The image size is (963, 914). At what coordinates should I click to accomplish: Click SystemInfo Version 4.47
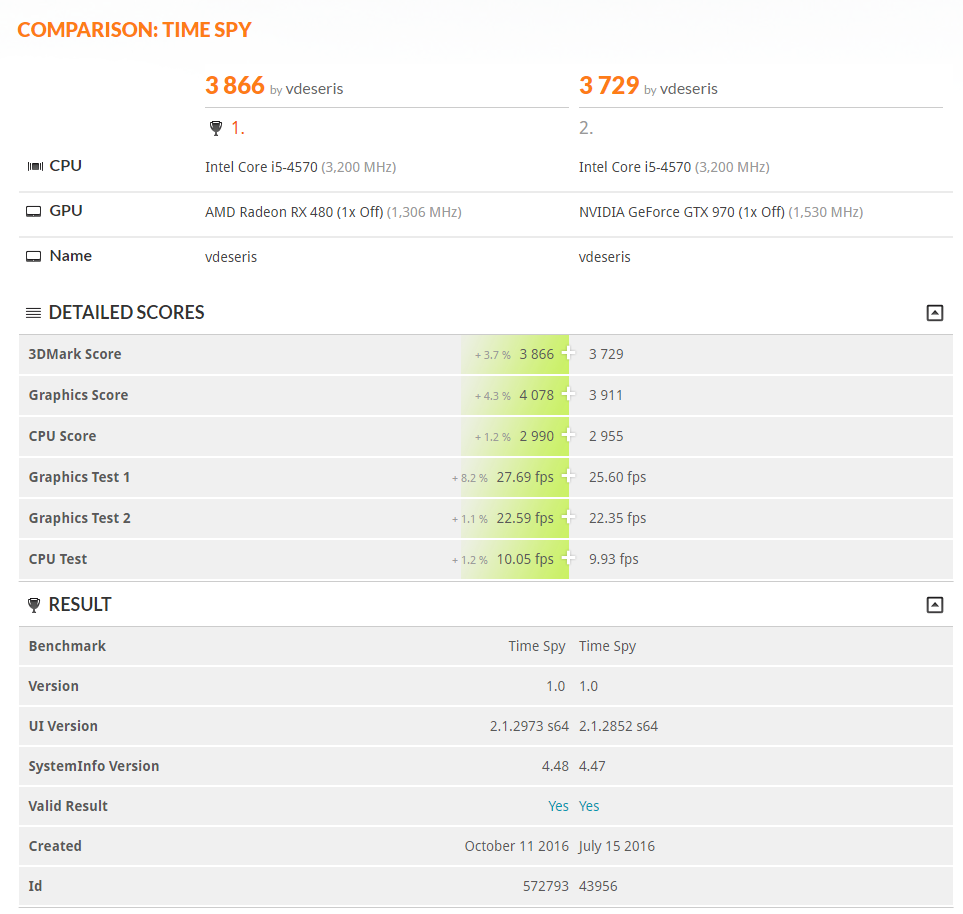[592, 766]
